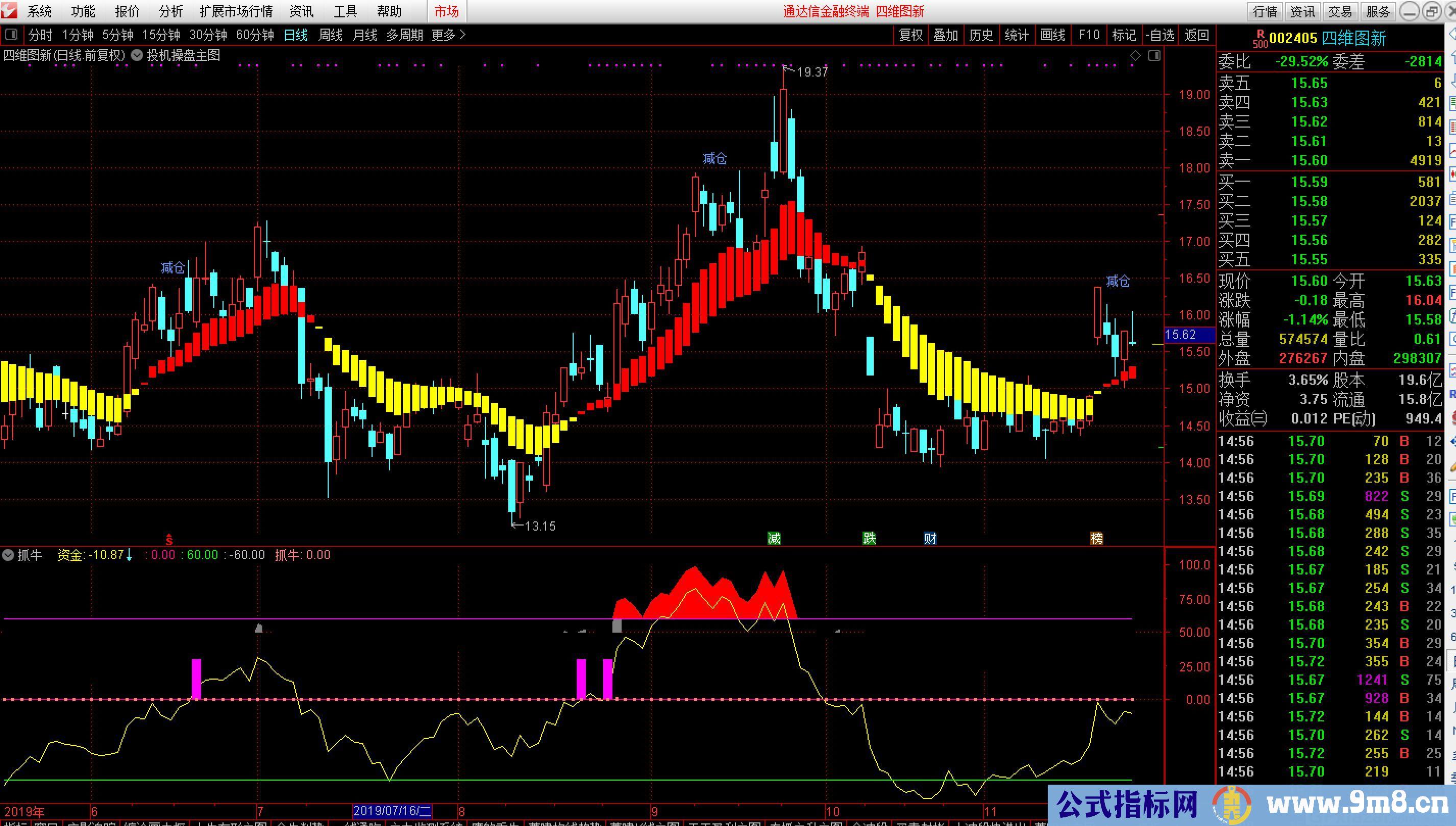
Task: Expand 抓牛 sub-indicator dropdown arrow
Action: click(8, 555)
